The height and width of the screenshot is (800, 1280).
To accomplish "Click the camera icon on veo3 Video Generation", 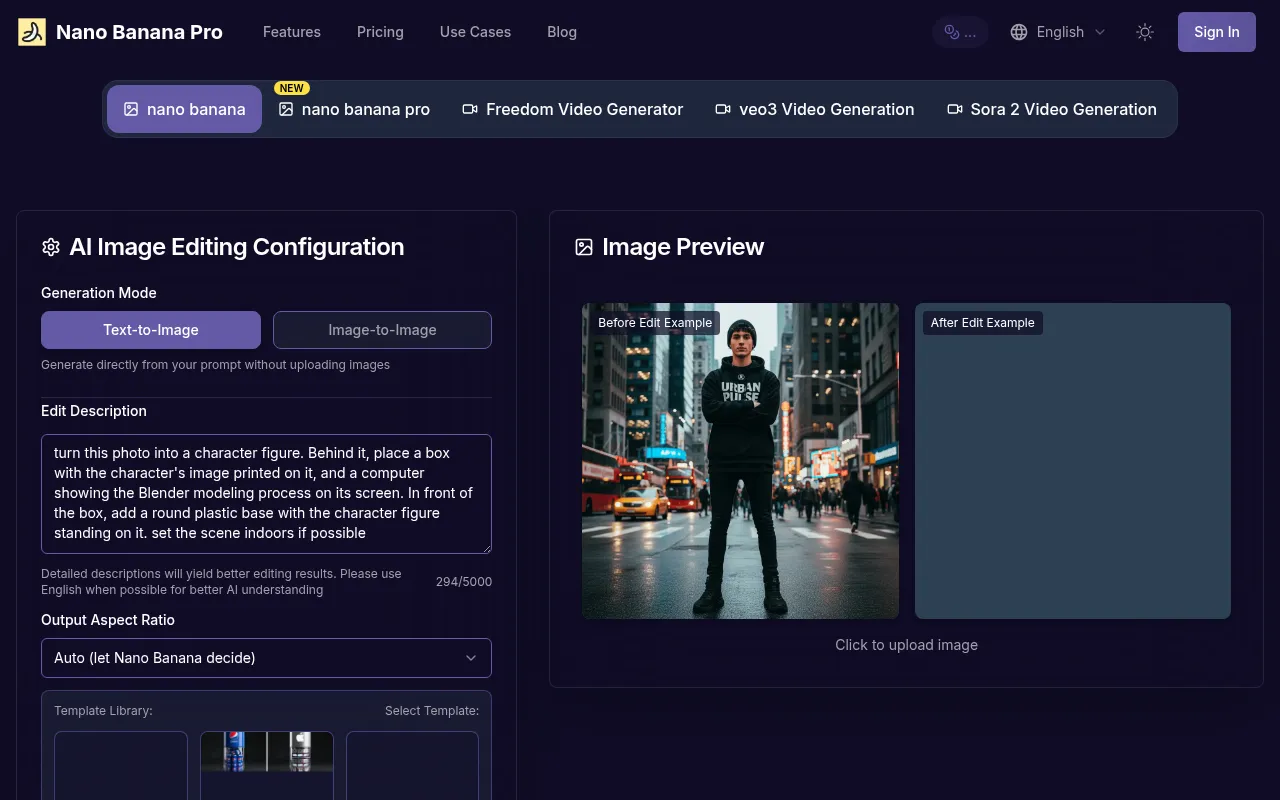I will [x=723, y=109].
